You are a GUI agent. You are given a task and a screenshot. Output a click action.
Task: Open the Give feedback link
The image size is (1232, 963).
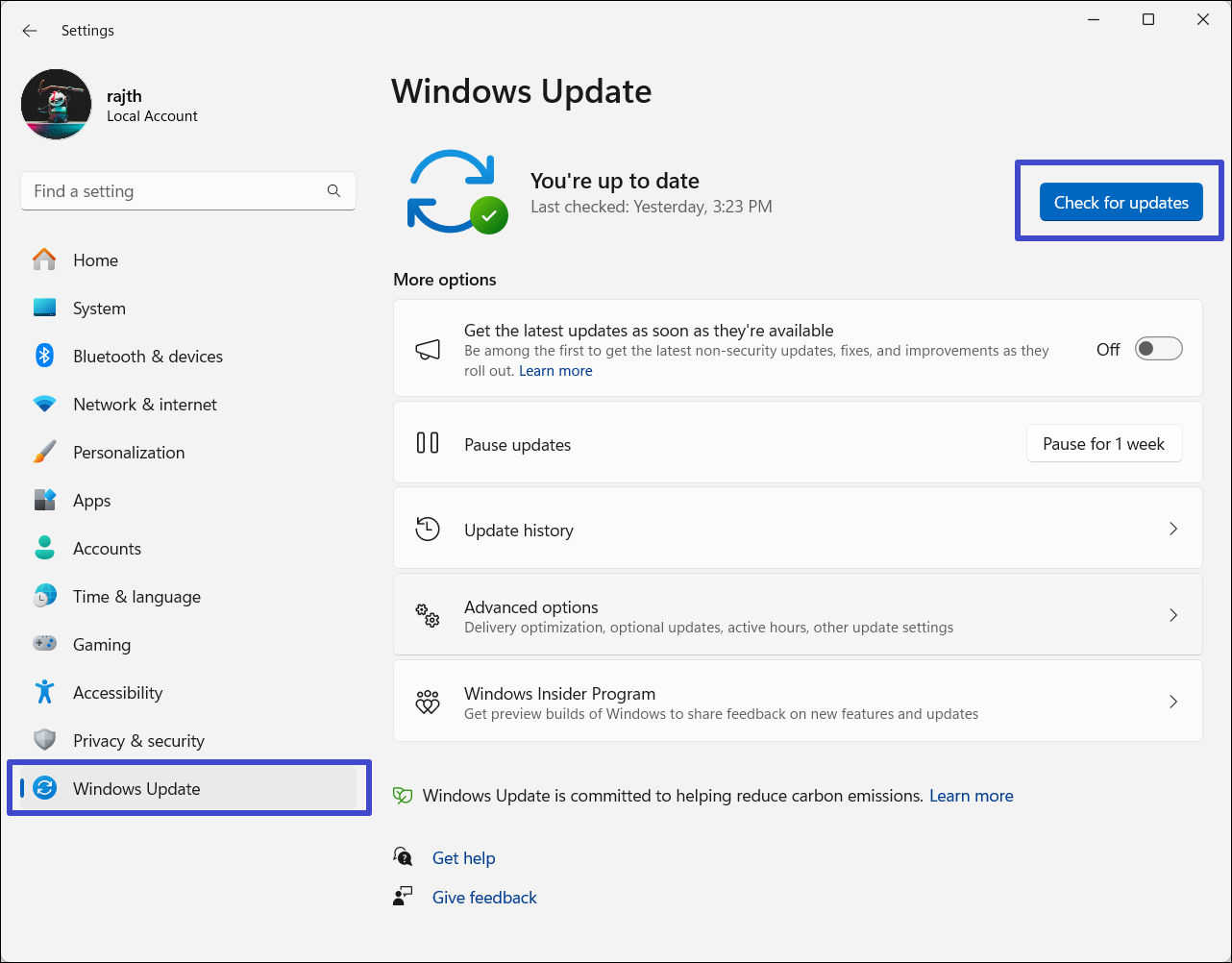tap(484, 898)
